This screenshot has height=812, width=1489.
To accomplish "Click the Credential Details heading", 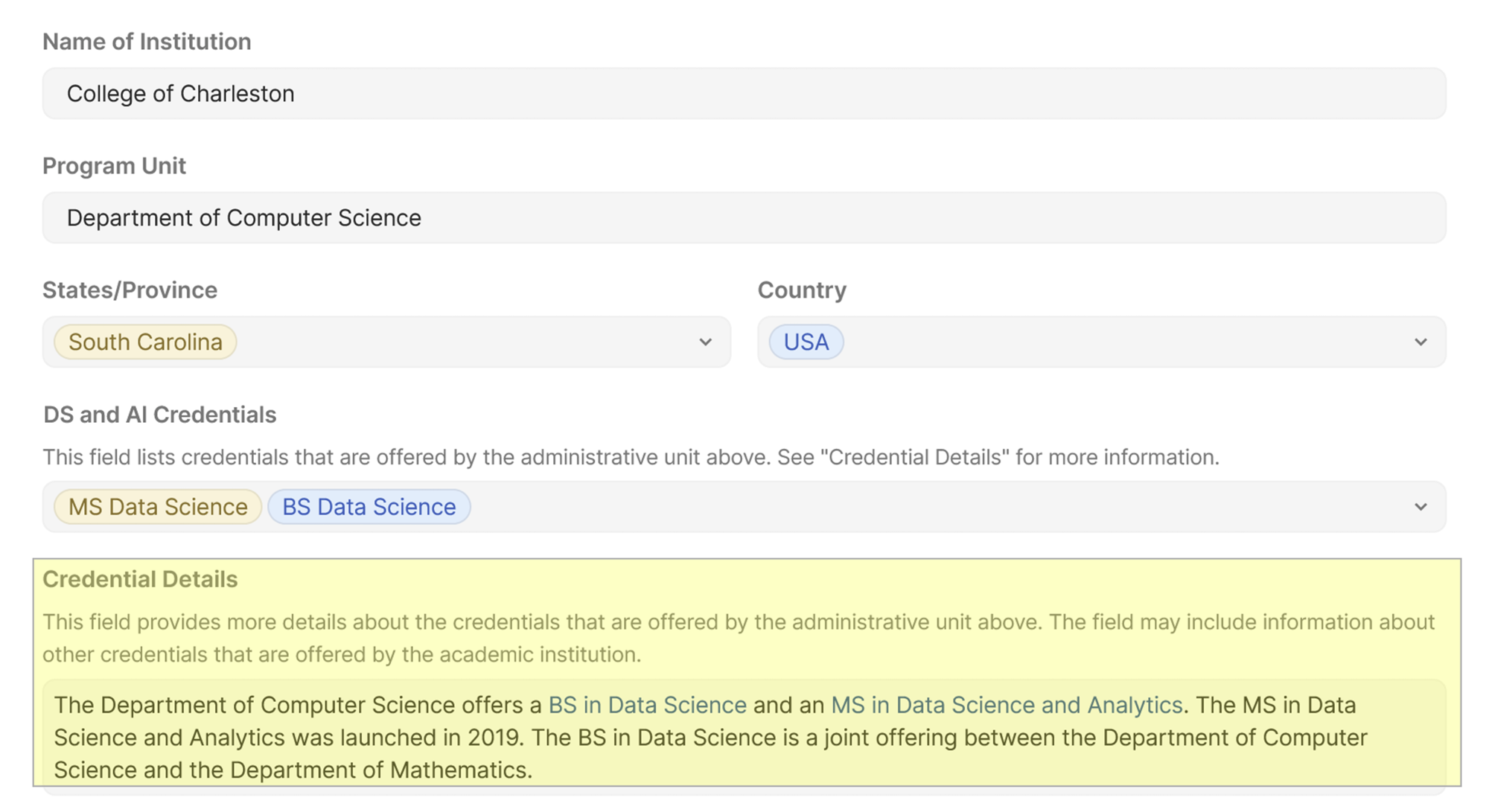I will pyautogui.click(x=140, y=579).
